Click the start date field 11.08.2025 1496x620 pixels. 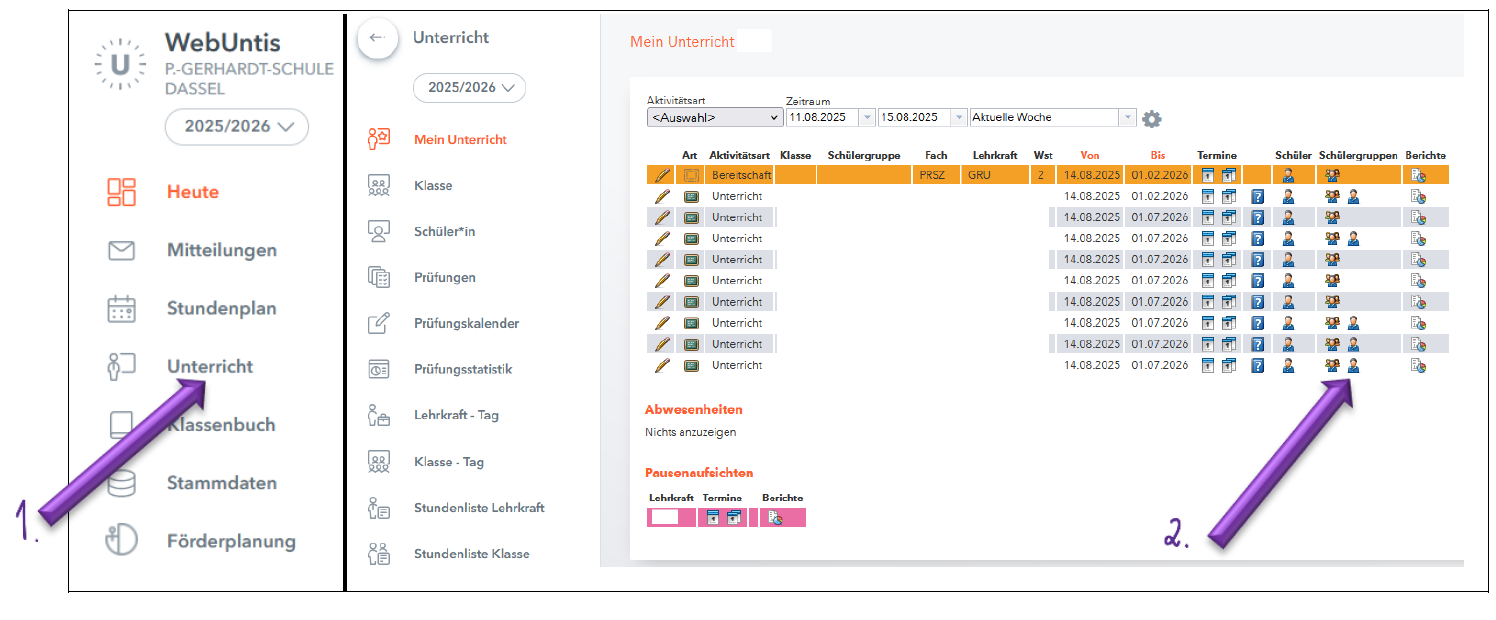click(822, 118)
